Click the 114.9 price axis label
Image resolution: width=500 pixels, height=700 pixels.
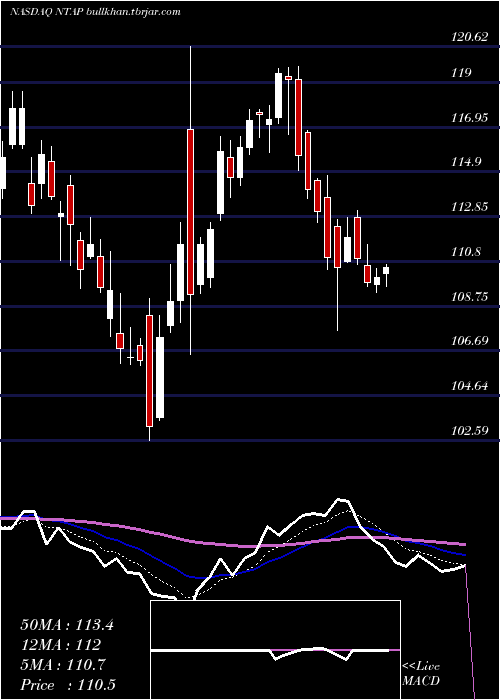pyautogui.click(x=466, y=162)
